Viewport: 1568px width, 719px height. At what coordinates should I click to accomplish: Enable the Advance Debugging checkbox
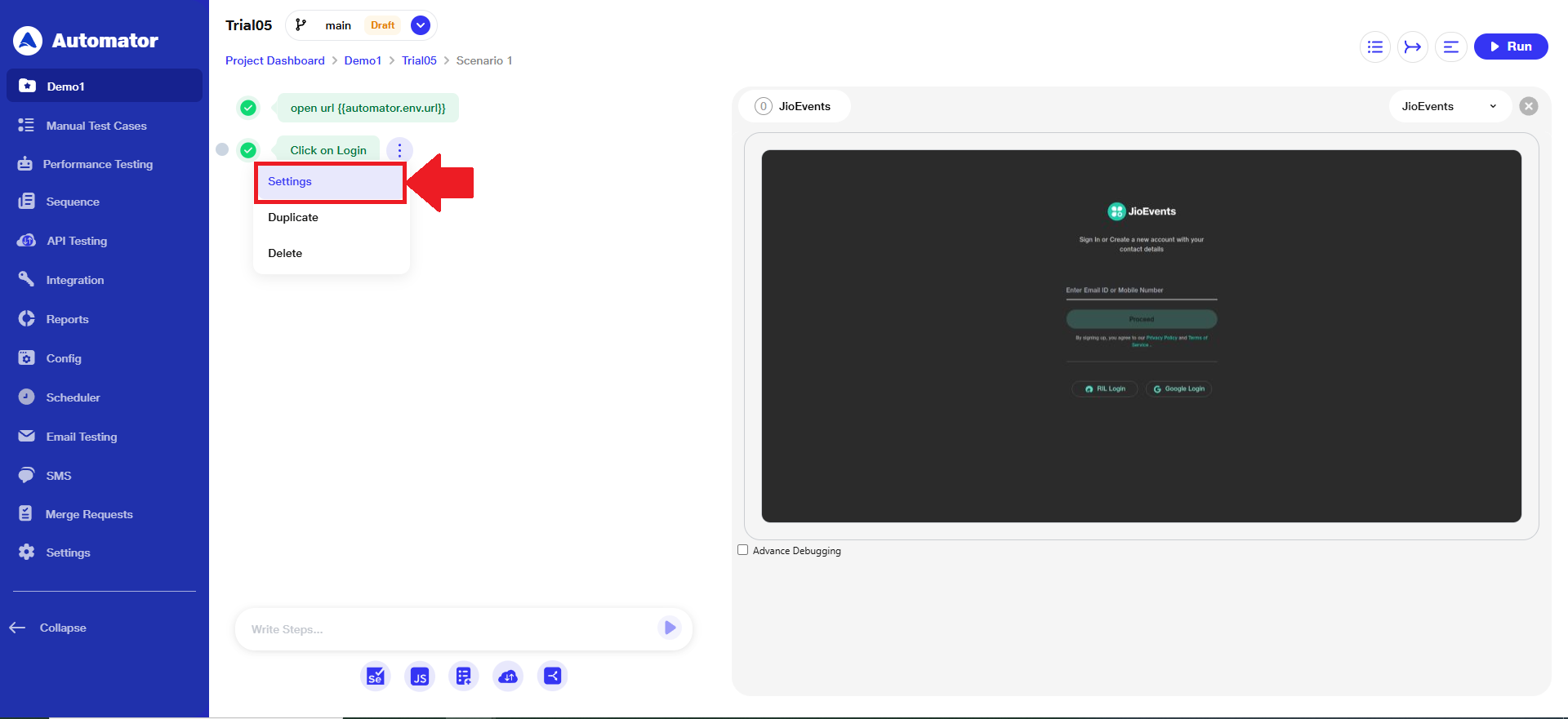point(743,550)
